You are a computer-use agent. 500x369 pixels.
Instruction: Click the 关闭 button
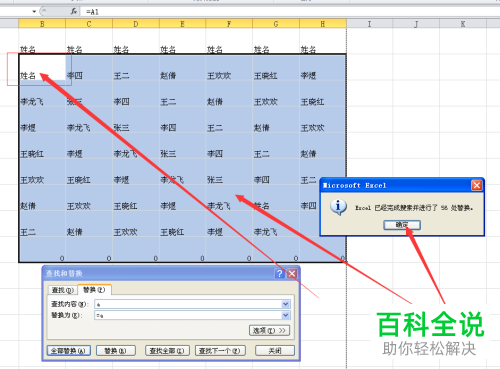click(275, 351)
